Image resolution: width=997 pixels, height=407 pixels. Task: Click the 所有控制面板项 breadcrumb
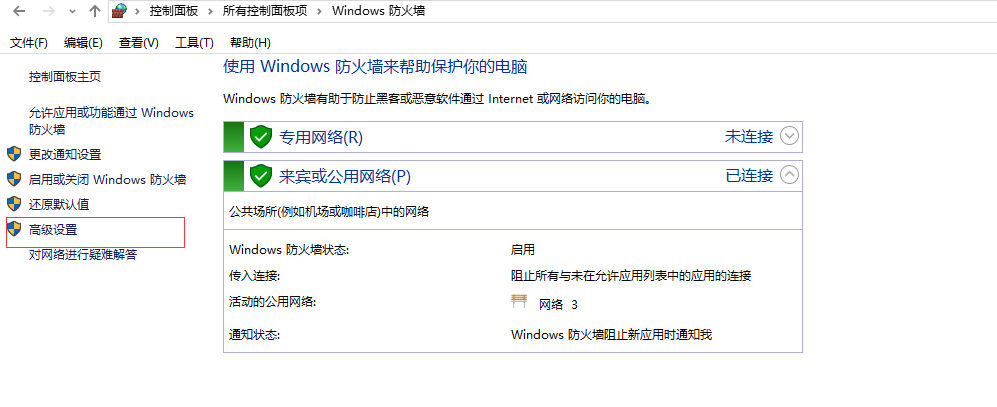pyautogui.click(x=265, y=11)
